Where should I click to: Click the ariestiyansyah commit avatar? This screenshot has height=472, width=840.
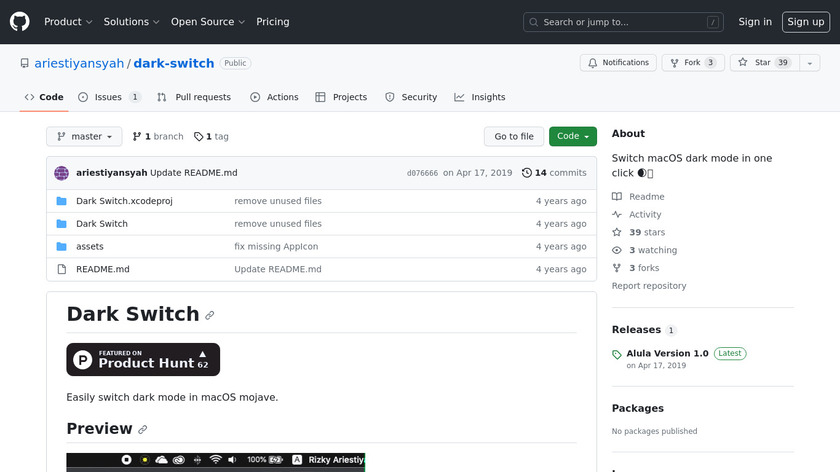[62, 173]
